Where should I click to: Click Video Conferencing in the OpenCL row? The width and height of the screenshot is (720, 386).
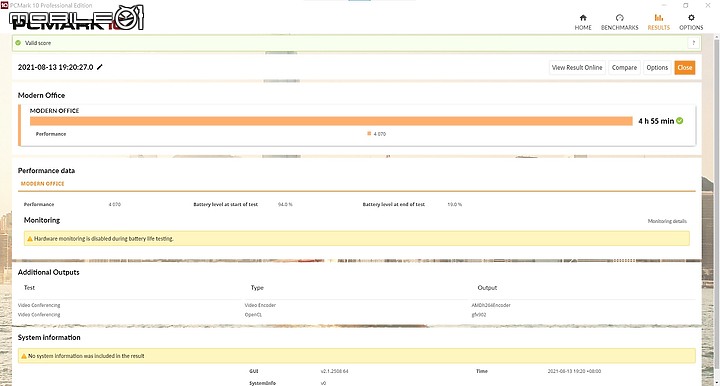[x=39, y=315]
